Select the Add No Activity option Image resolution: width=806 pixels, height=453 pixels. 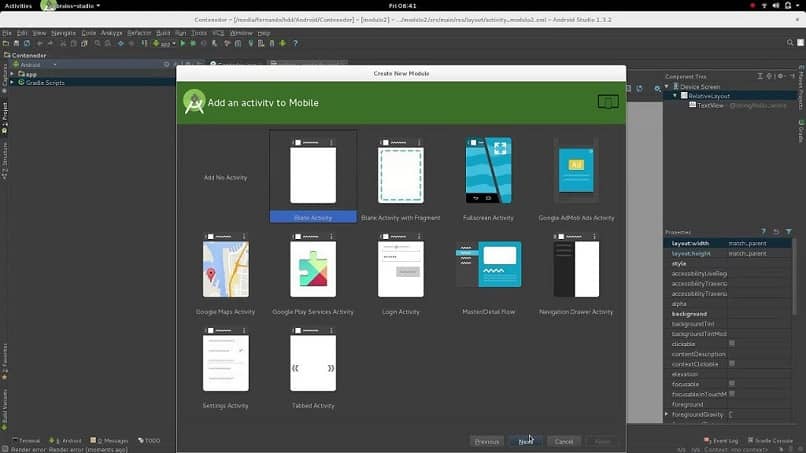(x=225, y=177)
